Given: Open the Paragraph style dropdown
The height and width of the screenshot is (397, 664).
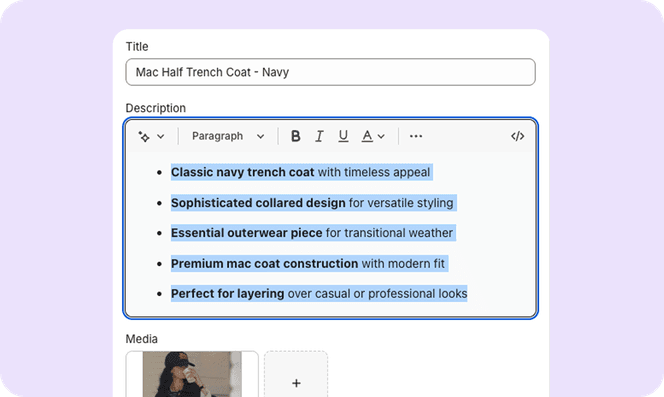Looking at the screenshot, I should 228,136.
